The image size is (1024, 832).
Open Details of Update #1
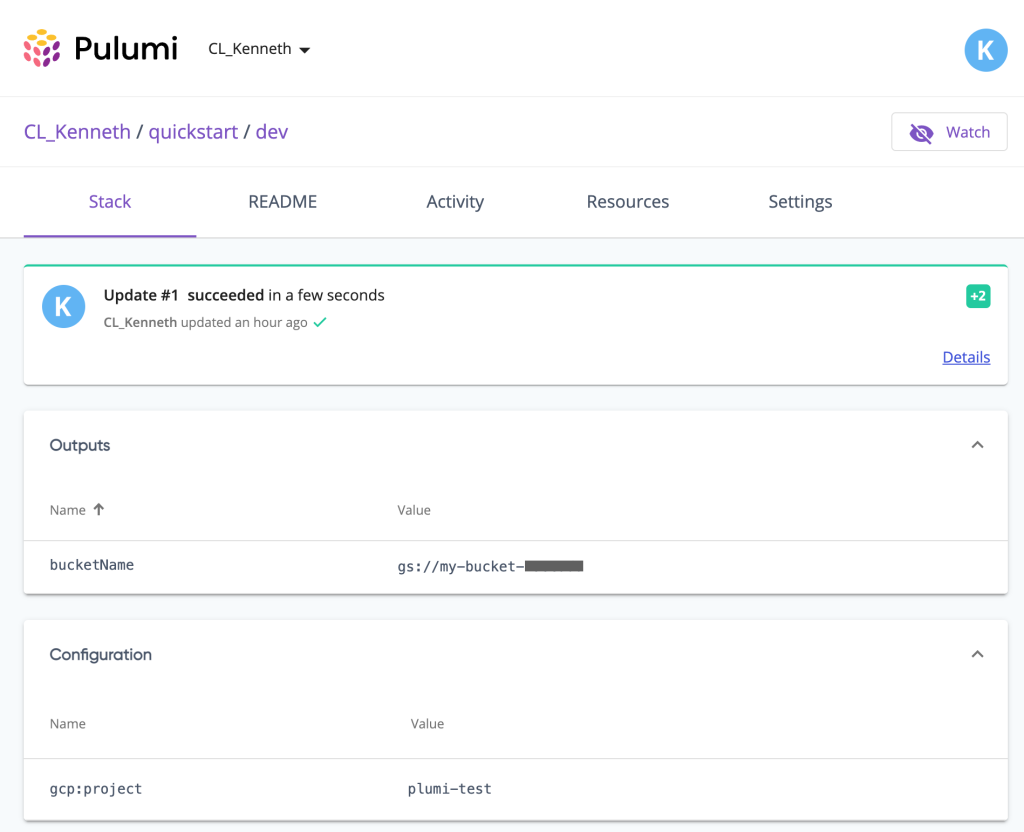(965, 357)
